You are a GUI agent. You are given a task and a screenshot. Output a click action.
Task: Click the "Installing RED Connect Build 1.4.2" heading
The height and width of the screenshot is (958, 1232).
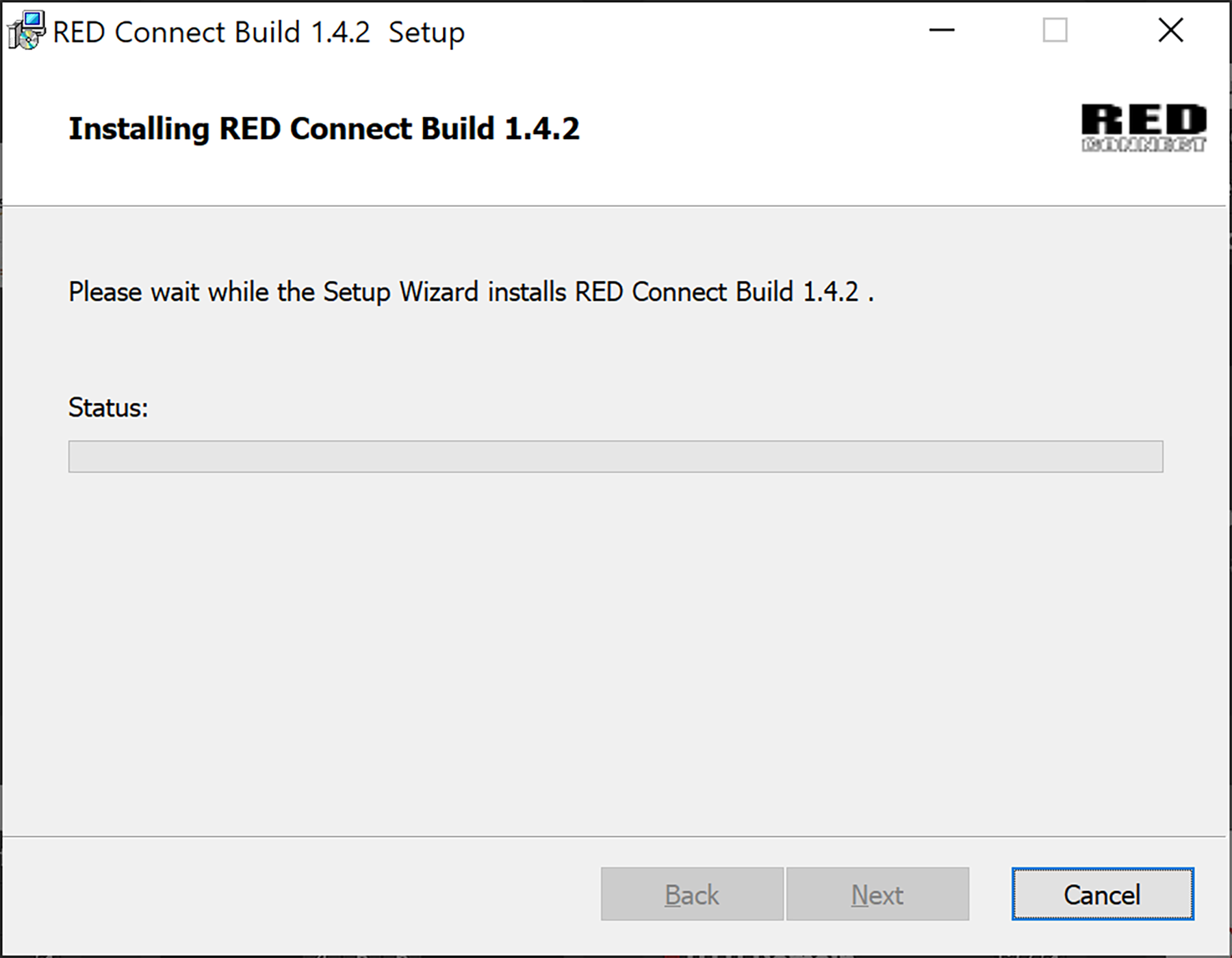(x=324, y=129)
